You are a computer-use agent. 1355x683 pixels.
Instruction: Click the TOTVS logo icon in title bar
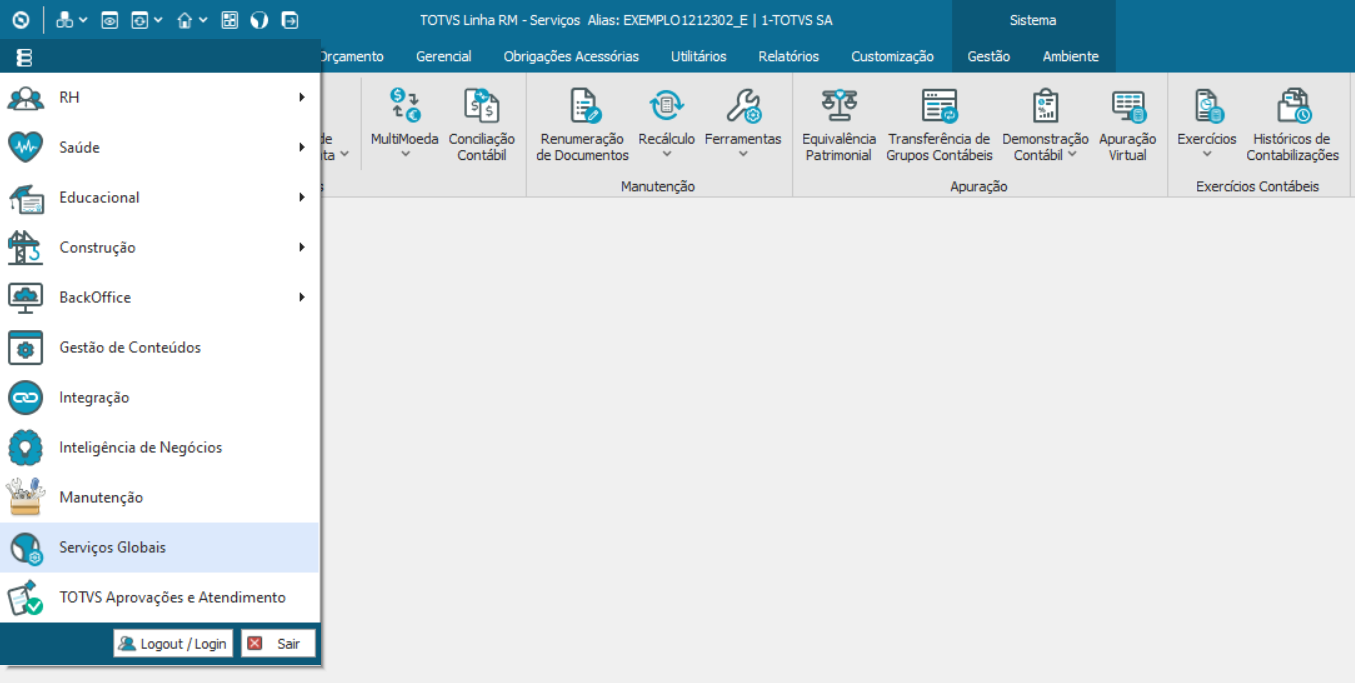pos(20,20)
